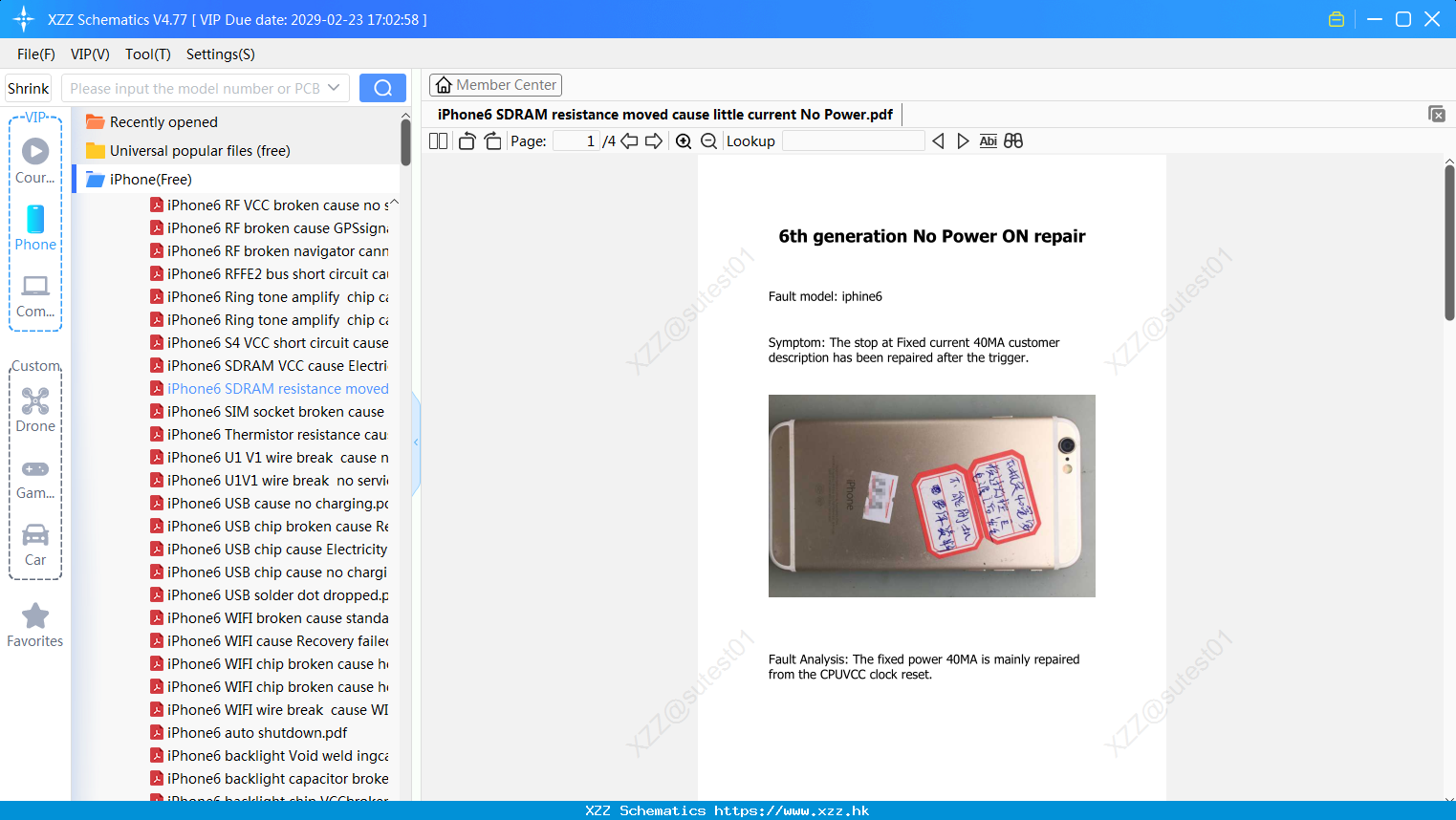Select highlighted iPhone6 SDRAM resistance moved file

click(270, 389)
